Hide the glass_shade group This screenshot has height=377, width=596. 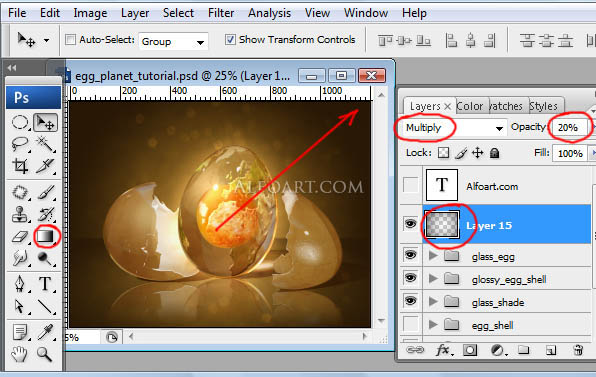pyautogui.click(x=411, y=301)
